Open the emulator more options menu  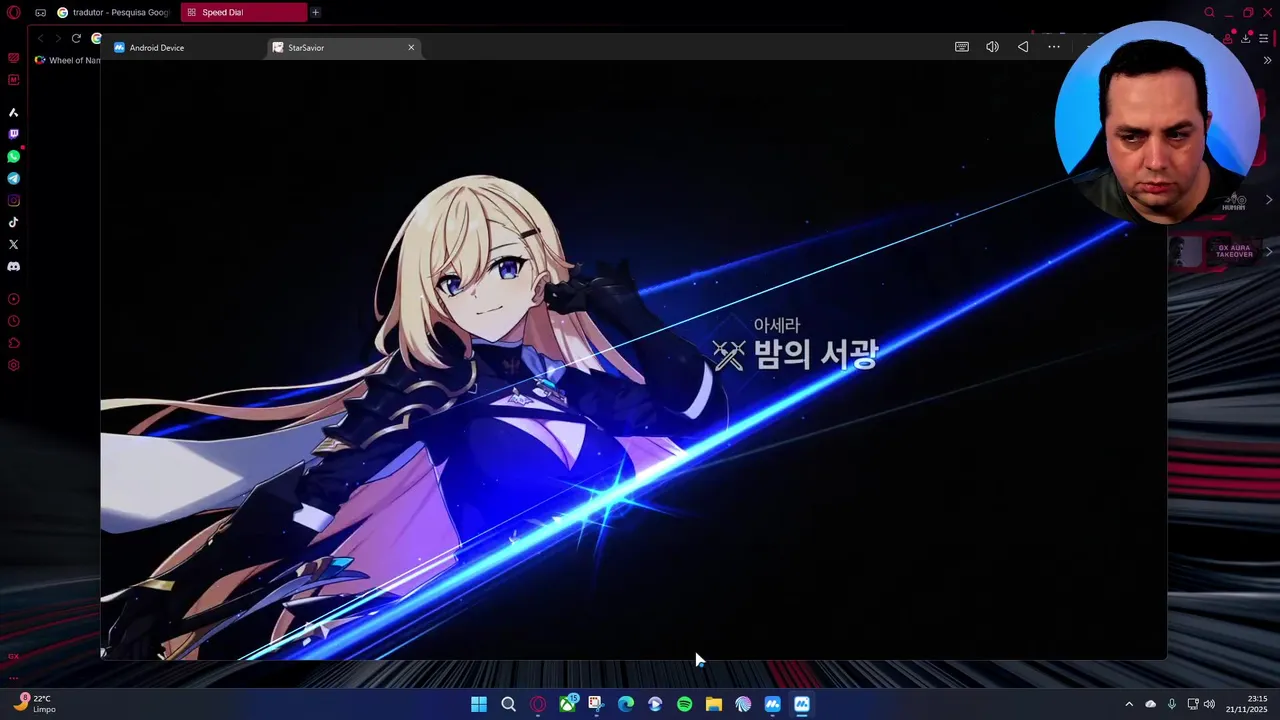click(x=1054, y=47)
